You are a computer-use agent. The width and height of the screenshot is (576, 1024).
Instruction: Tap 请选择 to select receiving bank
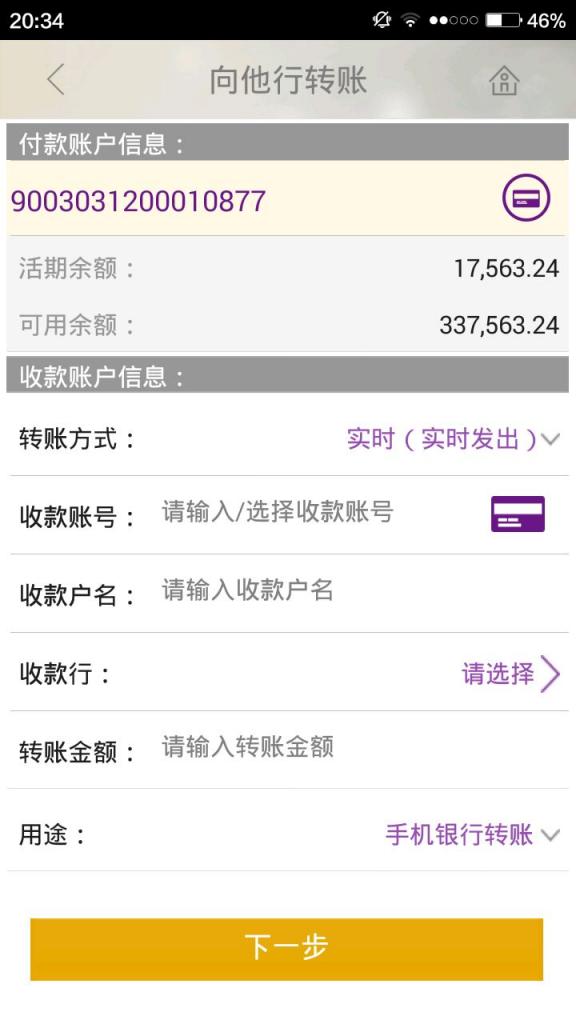click(498, 673)
